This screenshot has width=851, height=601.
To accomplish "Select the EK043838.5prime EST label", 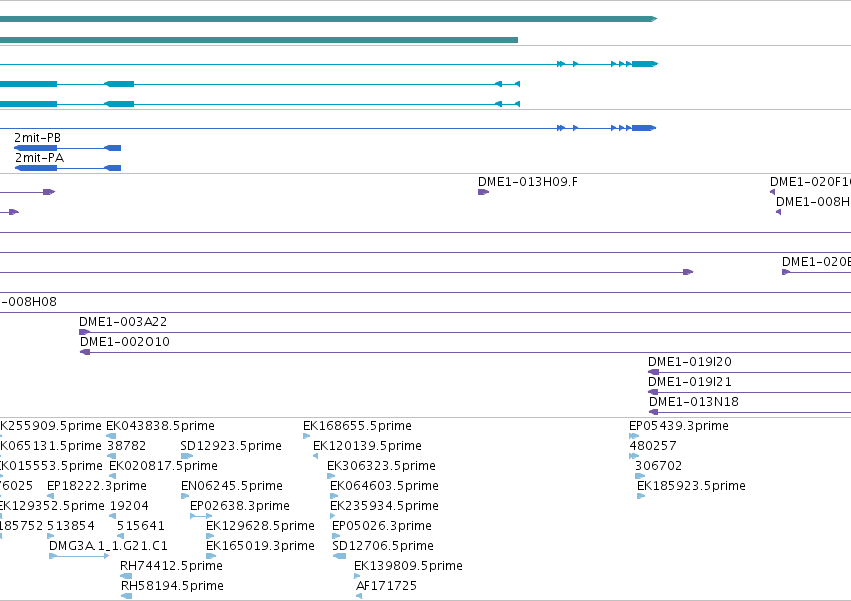I will point(160,426).
